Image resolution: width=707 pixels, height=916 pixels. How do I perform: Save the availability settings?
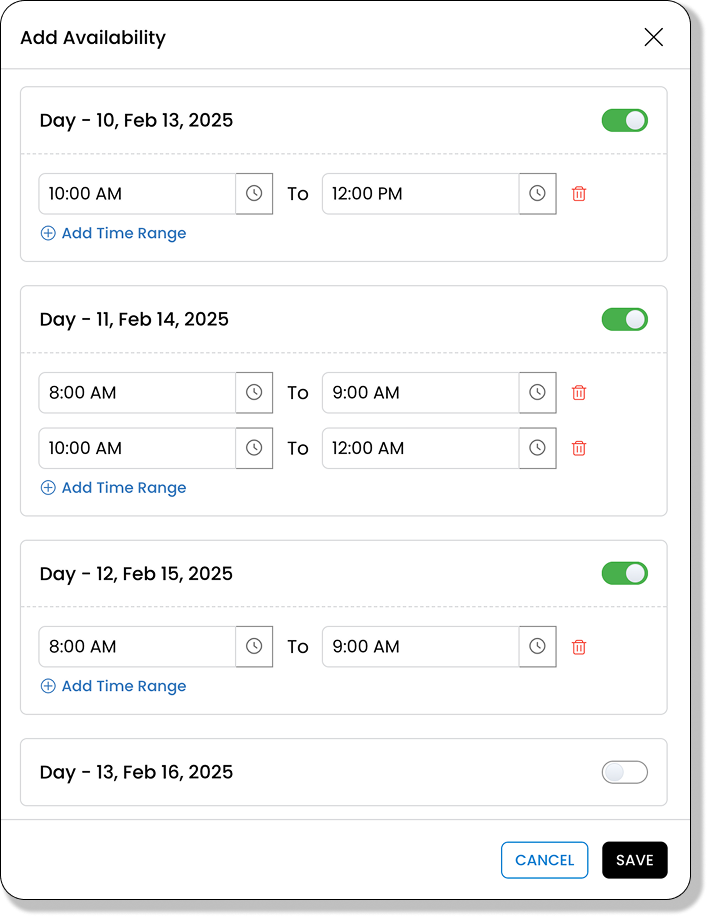[635, 860]
